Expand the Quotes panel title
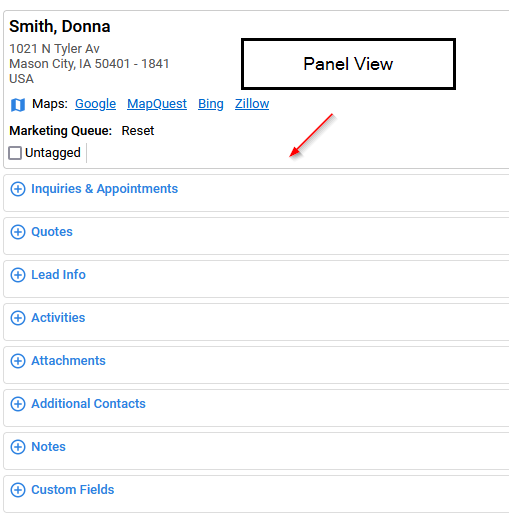This screenshot has width=509, height=528. (x=52, y=232)
